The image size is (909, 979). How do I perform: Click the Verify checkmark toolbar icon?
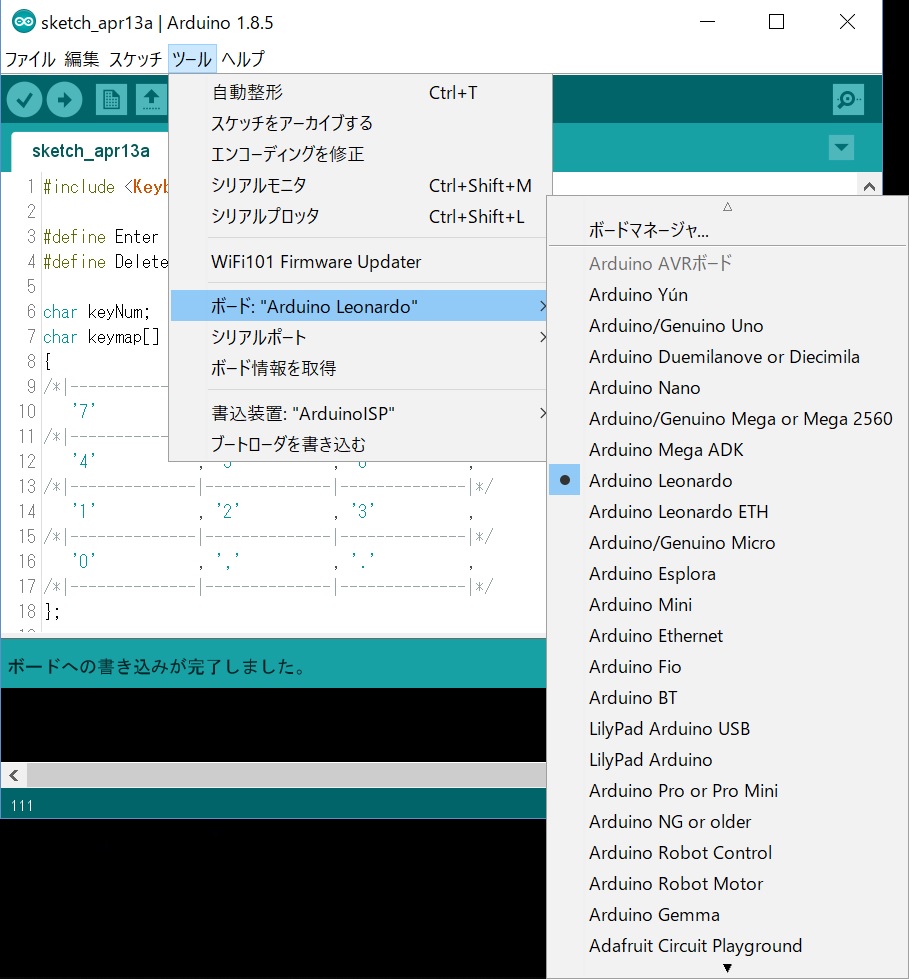(24, 99)
